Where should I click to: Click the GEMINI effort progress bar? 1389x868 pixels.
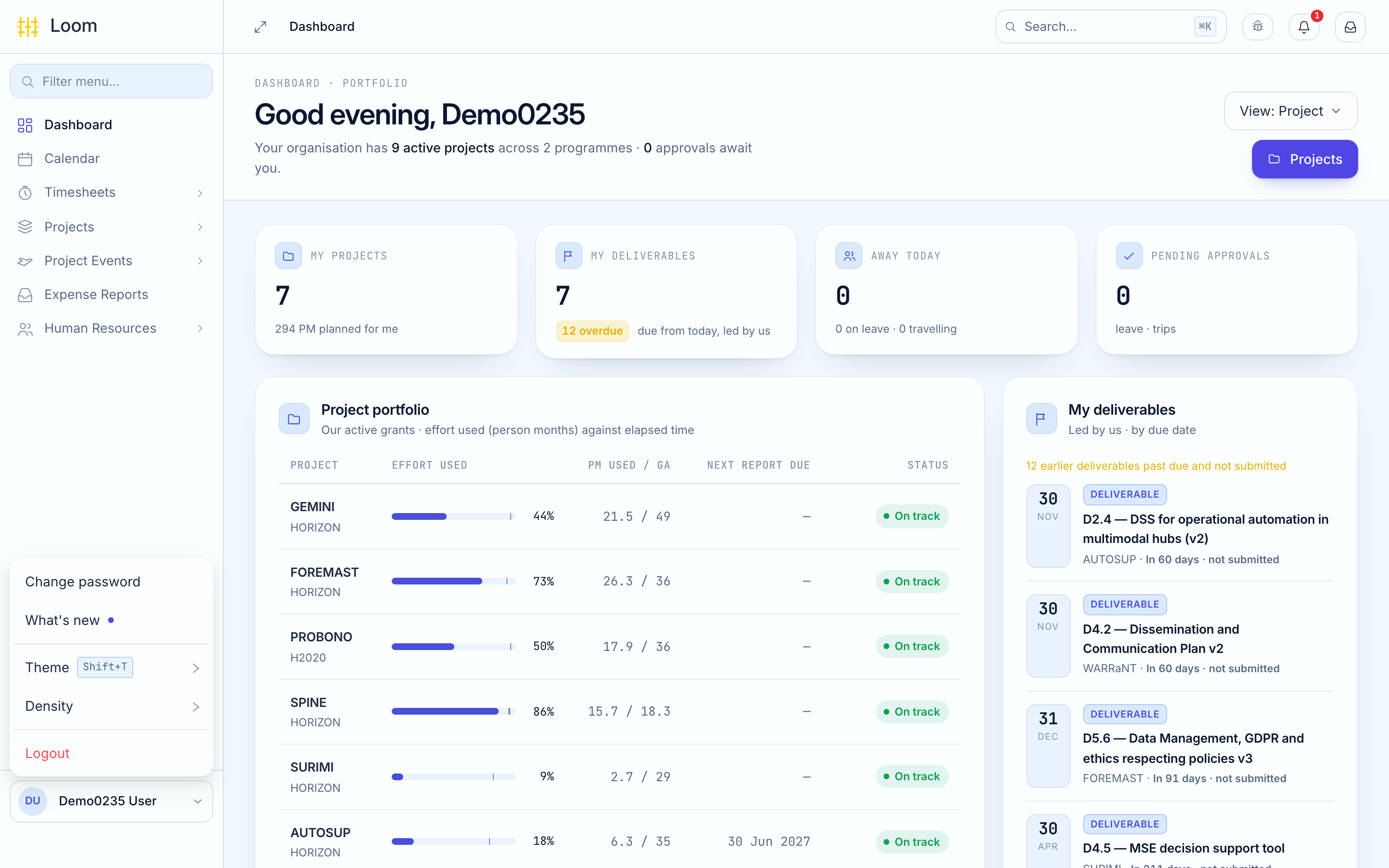click(453, 516)
